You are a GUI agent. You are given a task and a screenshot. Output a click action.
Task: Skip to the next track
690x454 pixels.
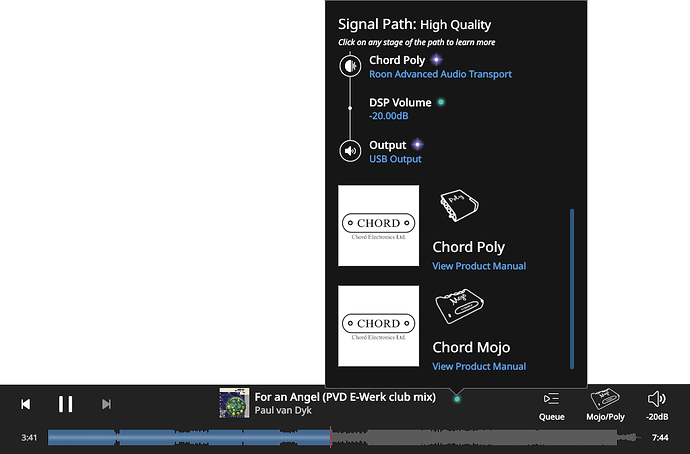[x=106, y=404]
